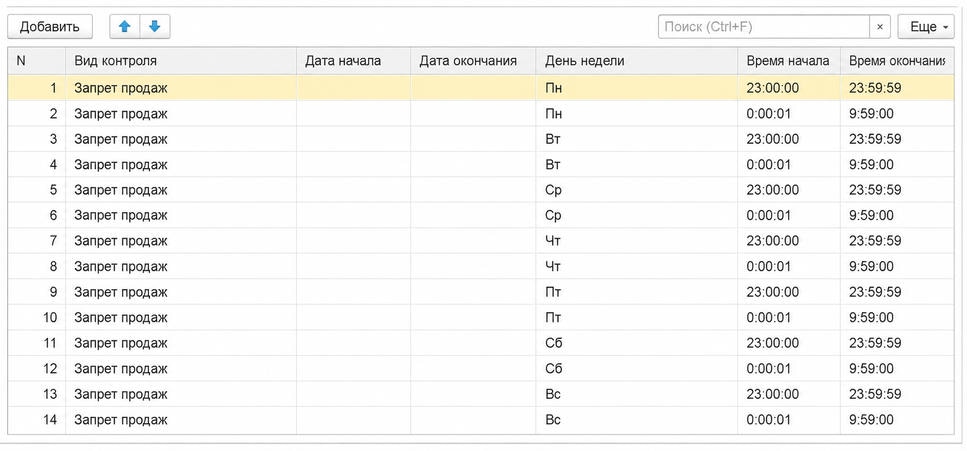Image resolution: width=967 pixels, height=451 pixels.
Task: Move row up with blue up arrow
Action: pyautogui.click(x=125, y=27)
